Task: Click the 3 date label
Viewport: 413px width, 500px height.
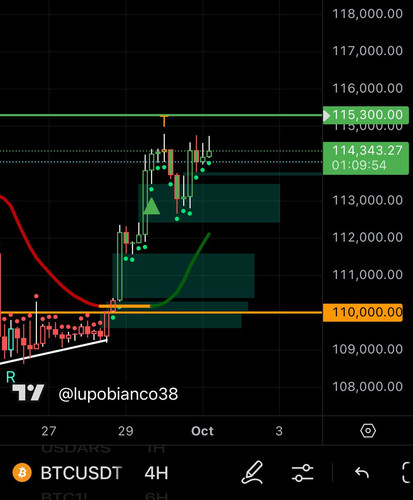Action: click(279, 431)
